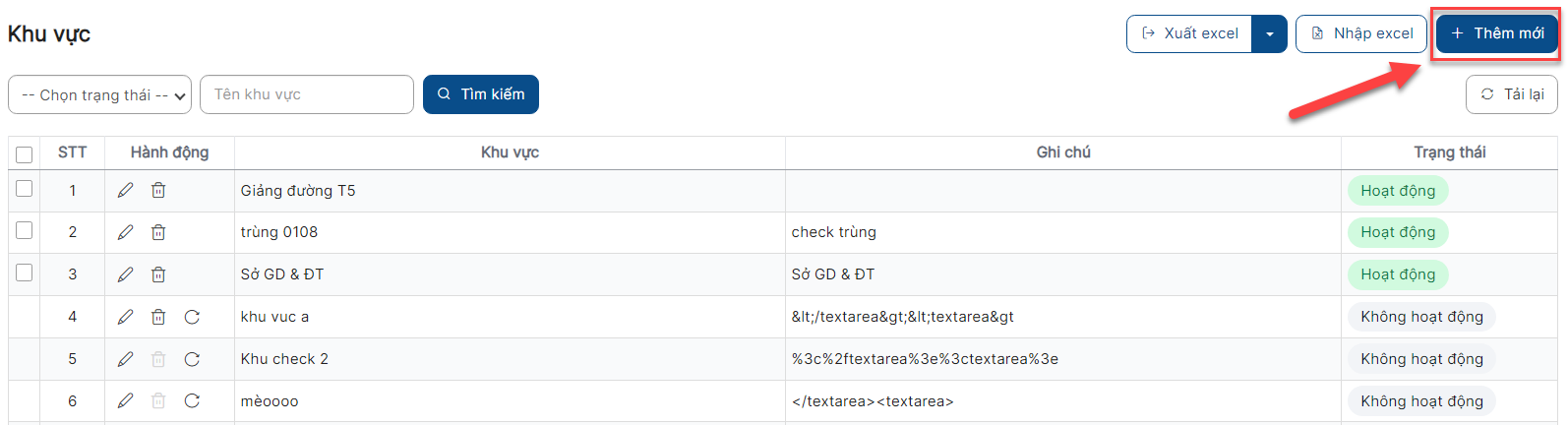Click restore icon for mèoooo row
The width and height of the screenshot is (1568, 425).
[192, 401]
